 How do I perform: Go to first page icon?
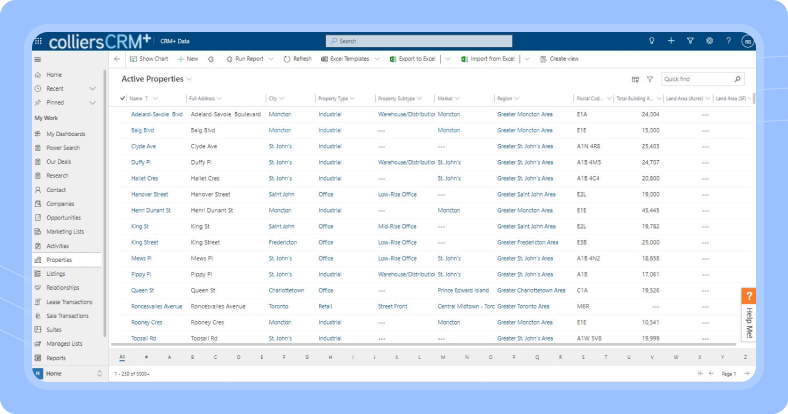pyautogui.click(x=700, y=373)
